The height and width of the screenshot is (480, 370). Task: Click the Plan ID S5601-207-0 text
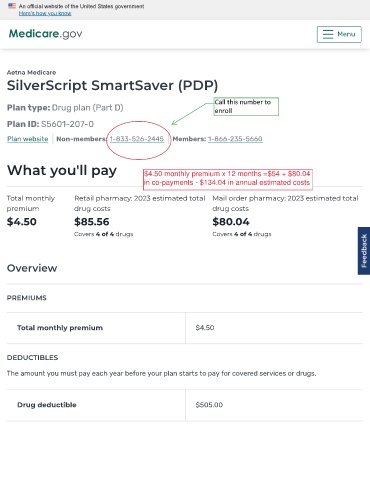50,124
